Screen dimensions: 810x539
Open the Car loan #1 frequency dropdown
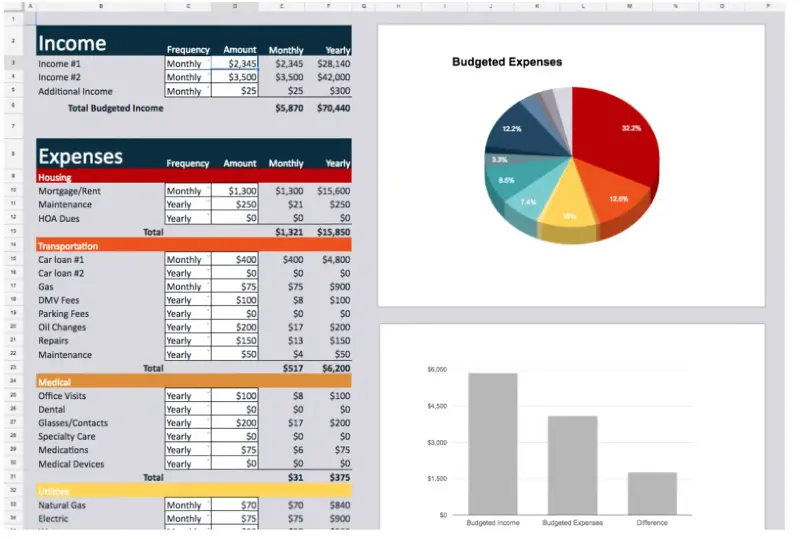coord(188,259)
